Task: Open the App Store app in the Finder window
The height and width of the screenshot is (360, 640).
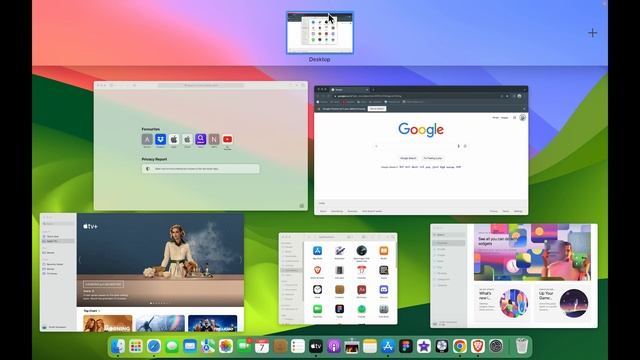Action: tap(317, 251)
